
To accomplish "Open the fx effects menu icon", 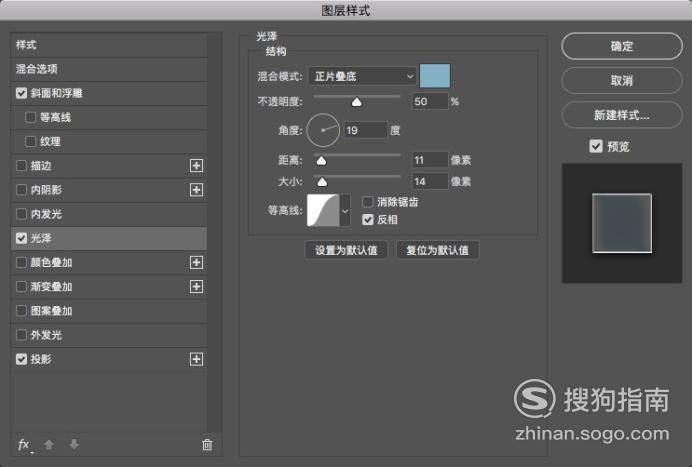I will click(x=24, y=444).
